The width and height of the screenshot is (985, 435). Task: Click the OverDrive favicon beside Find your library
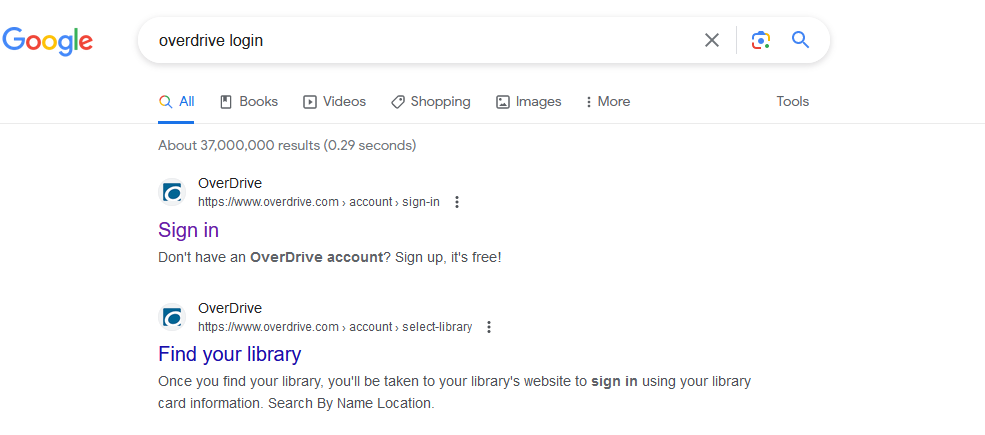(173, 317)
